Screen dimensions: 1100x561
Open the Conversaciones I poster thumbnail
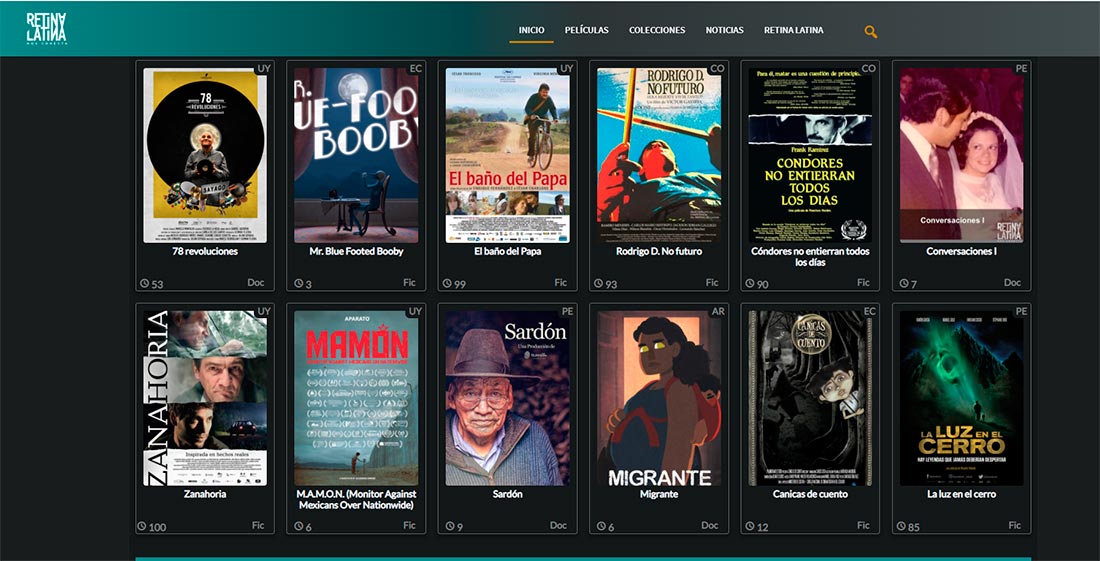(961, 155)
